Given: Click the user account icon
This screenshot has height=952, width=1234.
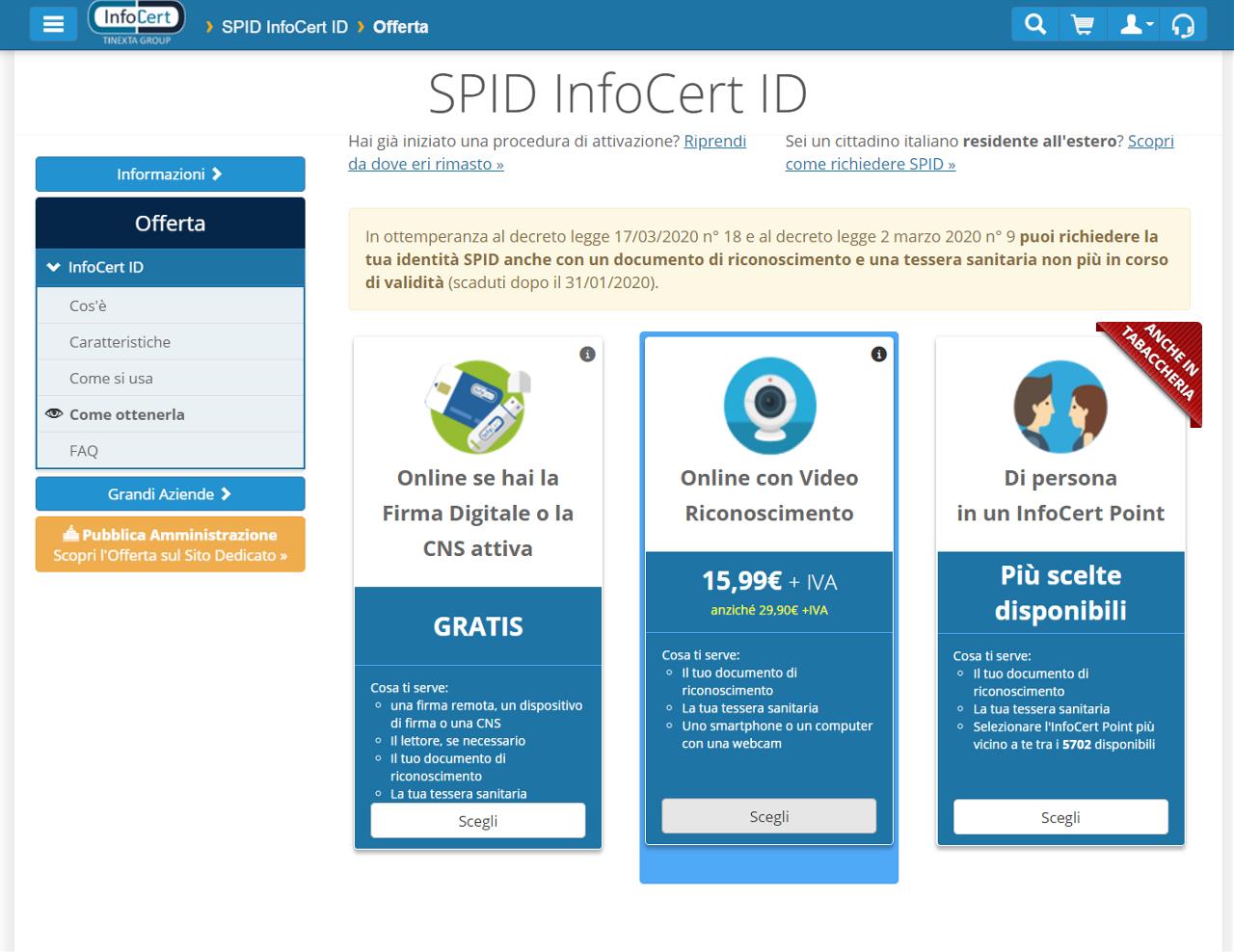Looking at the screenshot, I should coord(1129,23).
